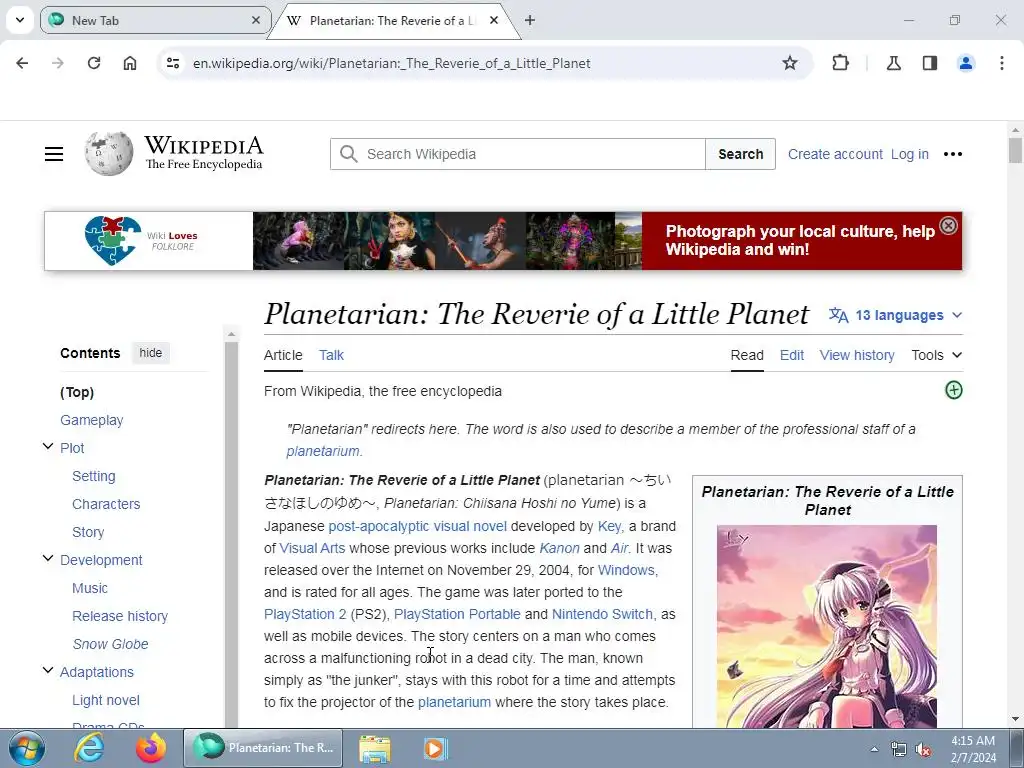Open the user profile icon

click(x=966, y=63)
